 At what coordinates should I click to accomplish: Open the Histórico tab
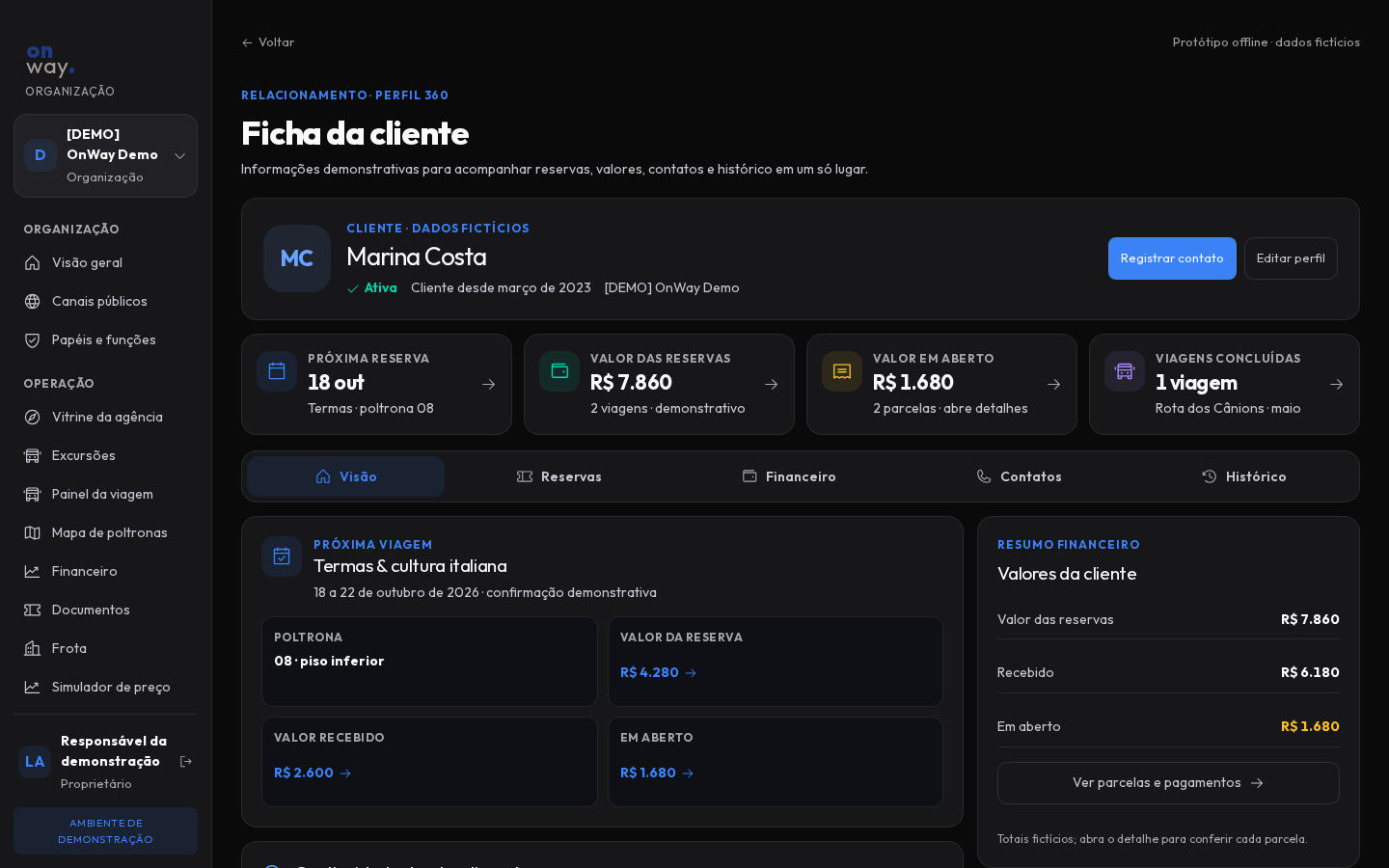[x=1243, y=476]
